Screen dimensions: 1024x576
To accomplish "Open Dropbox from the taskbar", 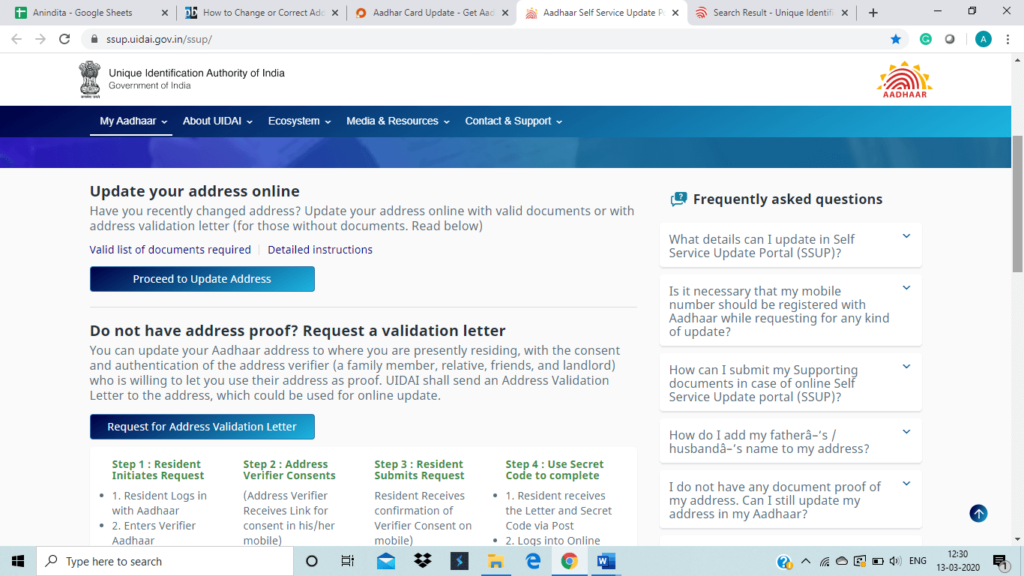I will click(422, 561).
